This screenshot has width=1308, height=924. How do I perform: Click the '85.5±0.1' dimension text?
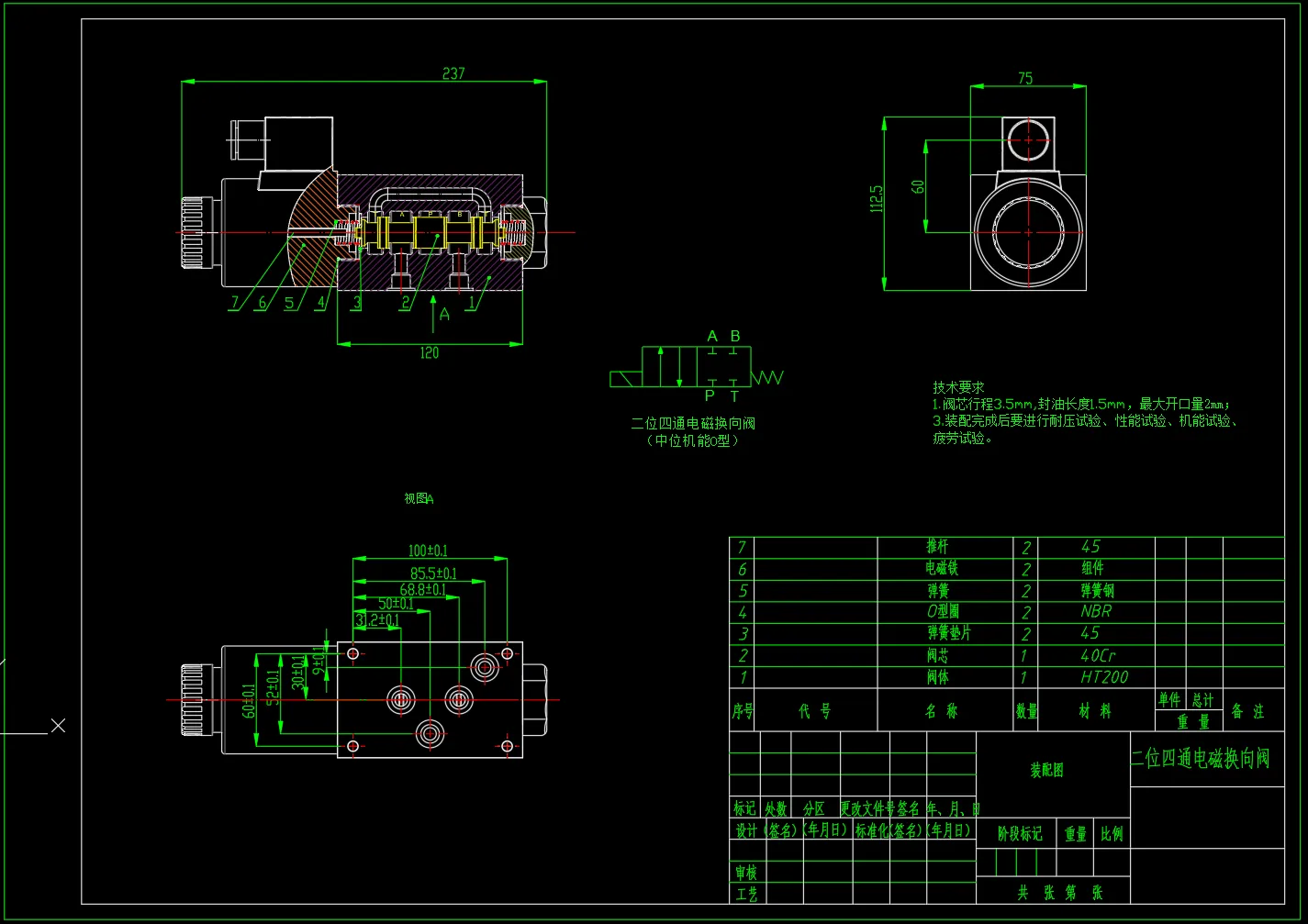point(433,573)
